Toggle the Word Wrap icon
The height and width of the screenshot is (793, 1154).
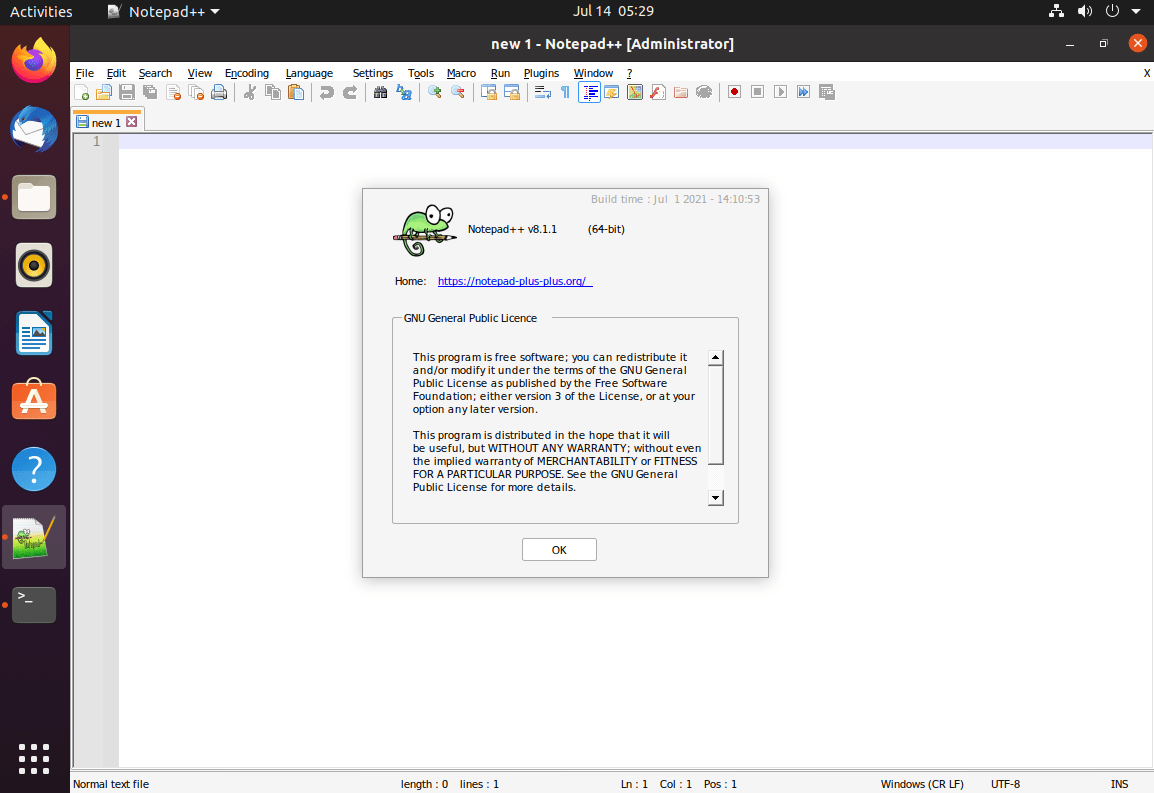click(542, 92)
